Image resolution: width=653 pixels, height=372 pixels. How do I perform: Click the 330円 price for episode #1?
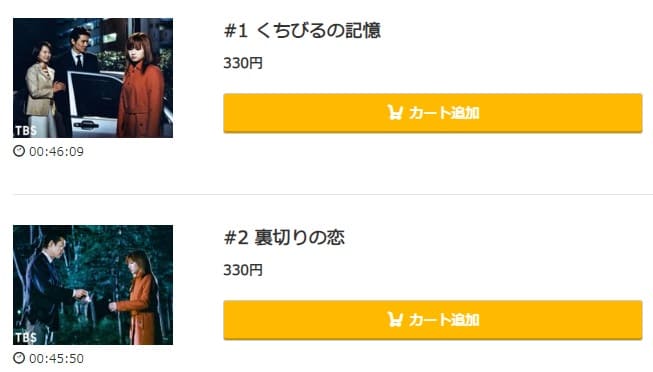243,63
